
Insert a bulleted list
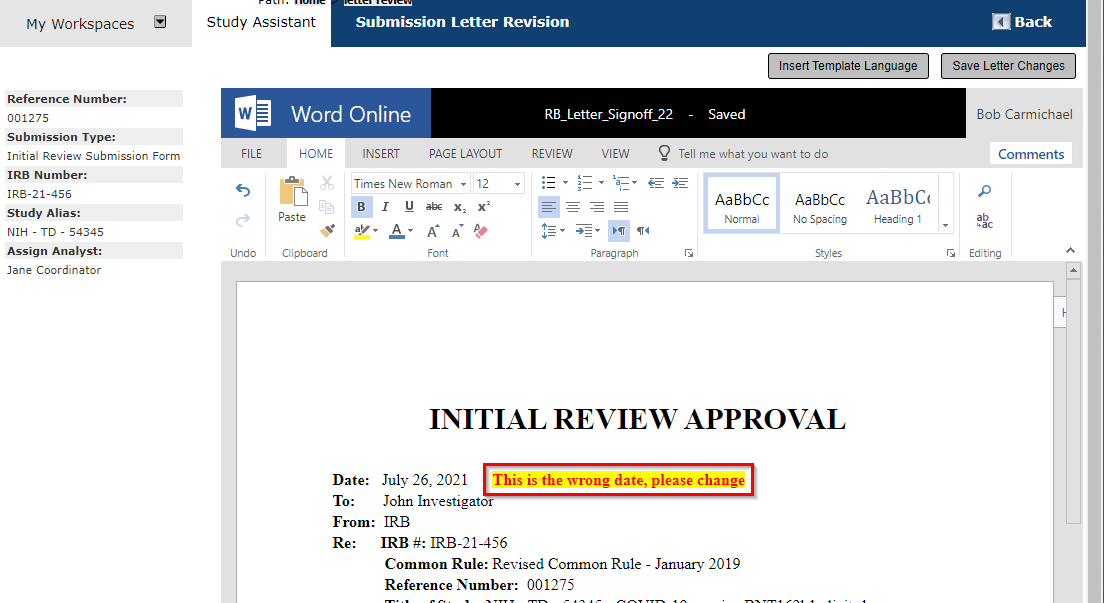548,183
